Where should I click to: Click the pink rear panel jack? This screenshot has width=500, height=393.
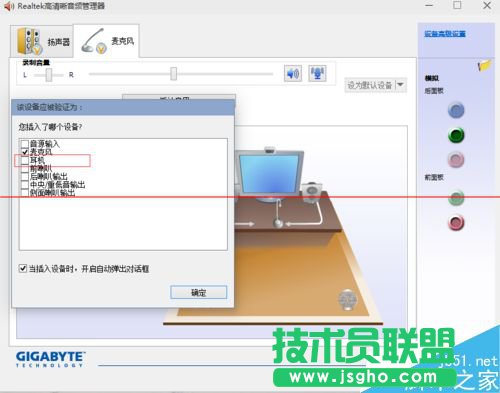[456, 160]
